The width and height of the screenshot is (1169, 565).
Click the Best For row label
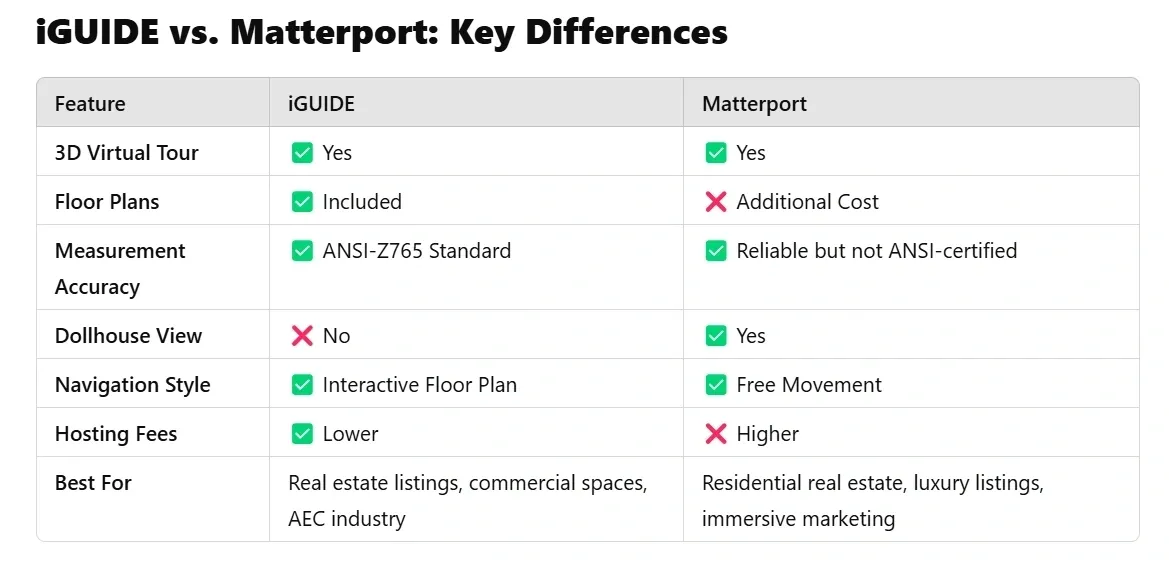(x=93, y=483)
